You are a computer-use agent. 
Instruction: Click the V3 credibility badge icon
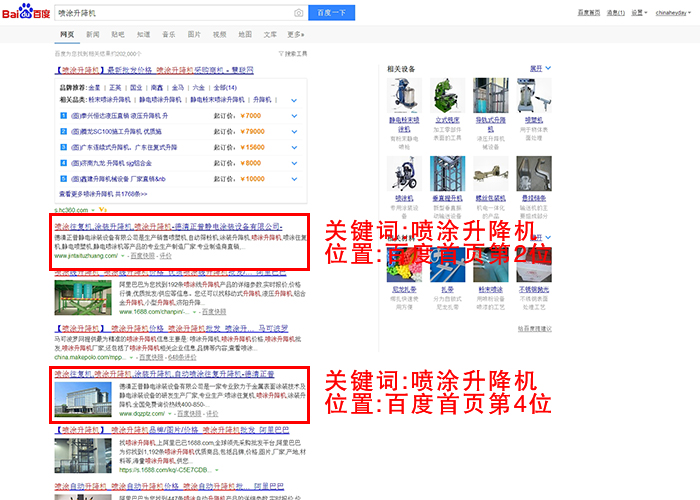point(103,209)
